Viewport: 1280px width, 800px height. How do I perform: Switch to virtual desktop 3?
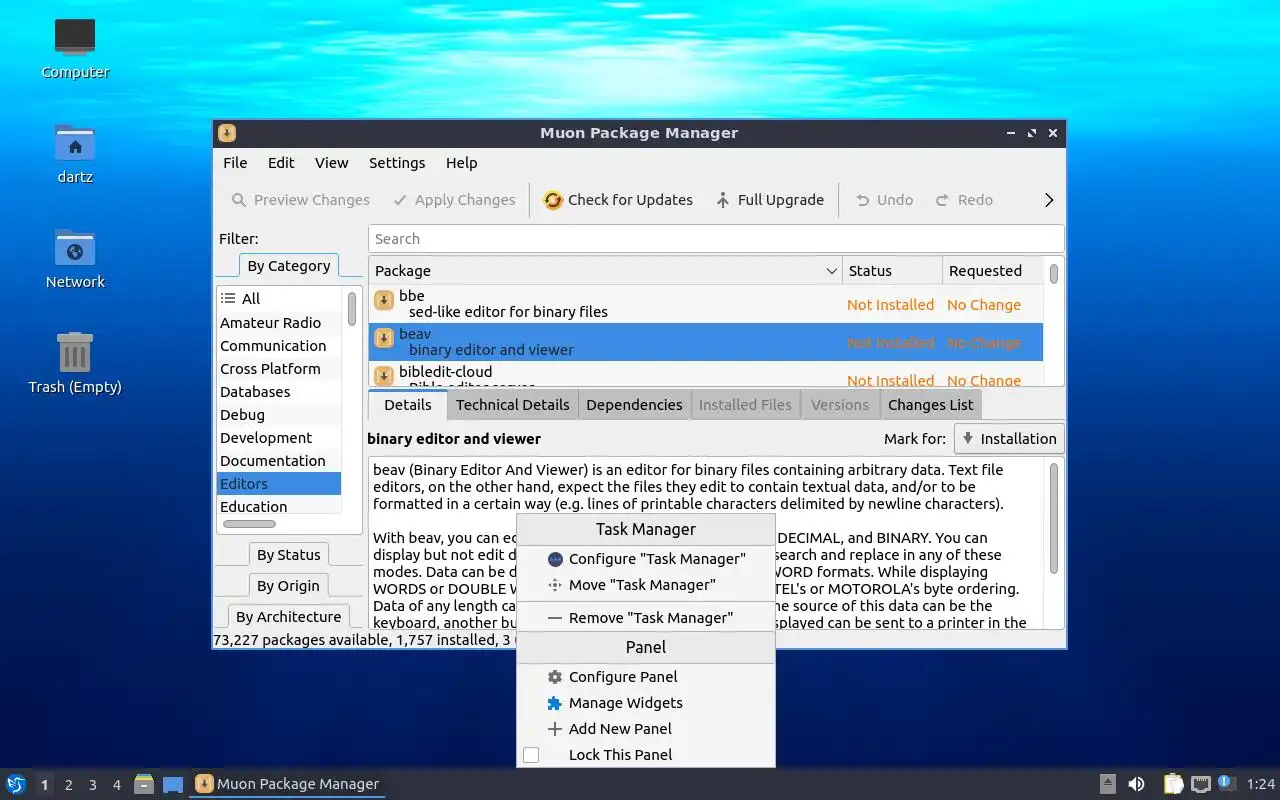tap(93, 785)
